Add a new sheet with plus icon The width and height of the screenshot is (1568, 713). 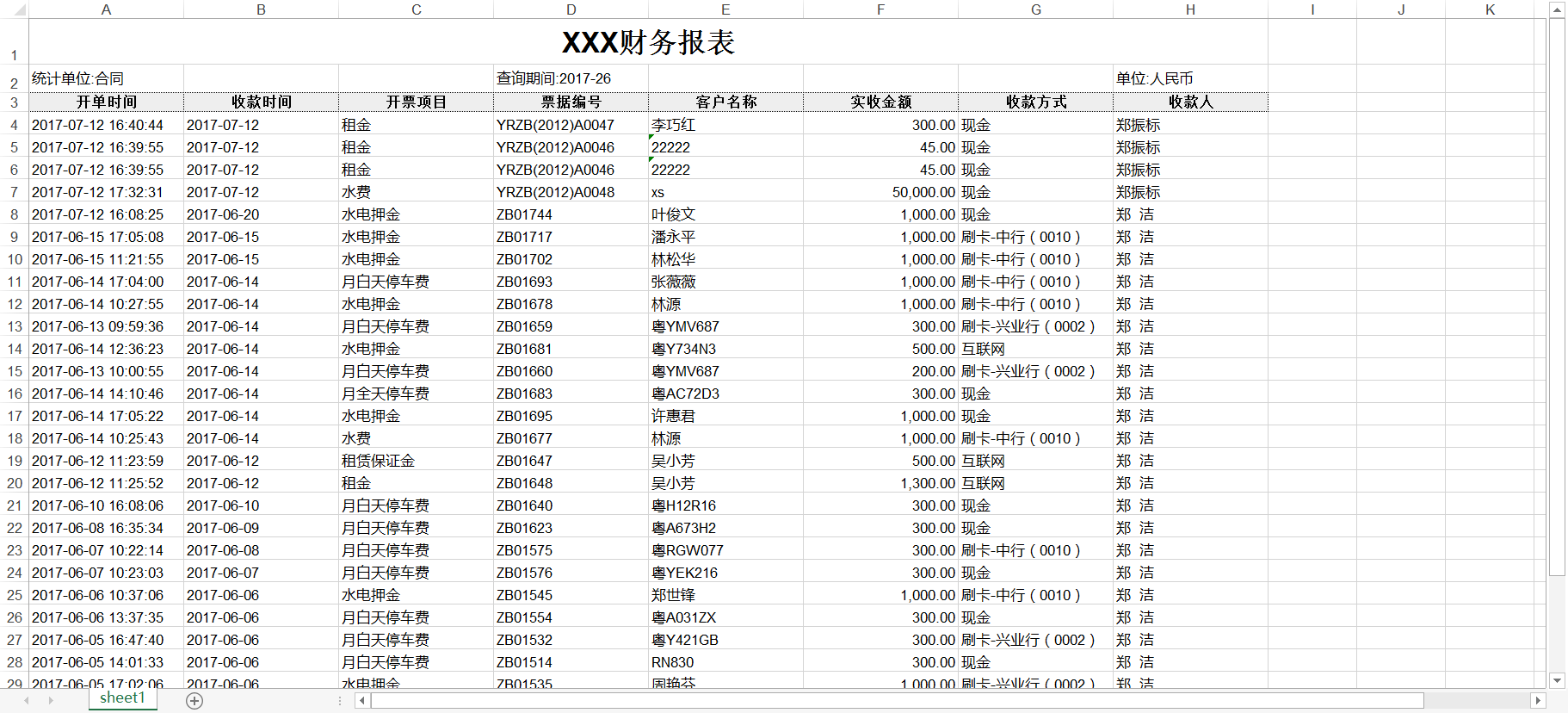tap(194, 701)
